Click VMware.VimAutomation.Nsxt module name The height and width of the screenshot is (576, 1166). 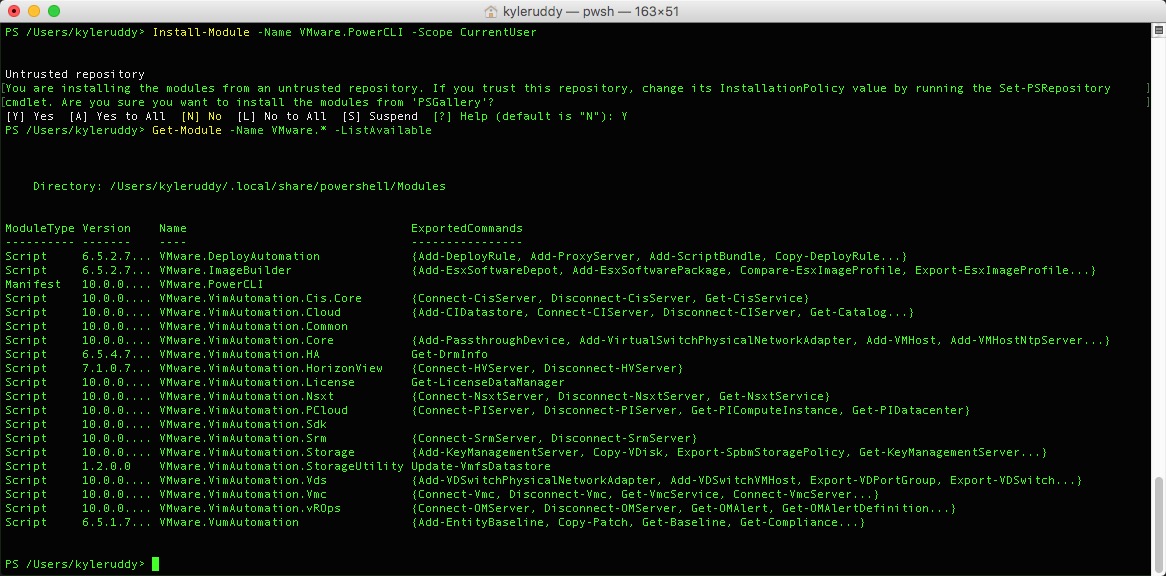pos(246,396)
